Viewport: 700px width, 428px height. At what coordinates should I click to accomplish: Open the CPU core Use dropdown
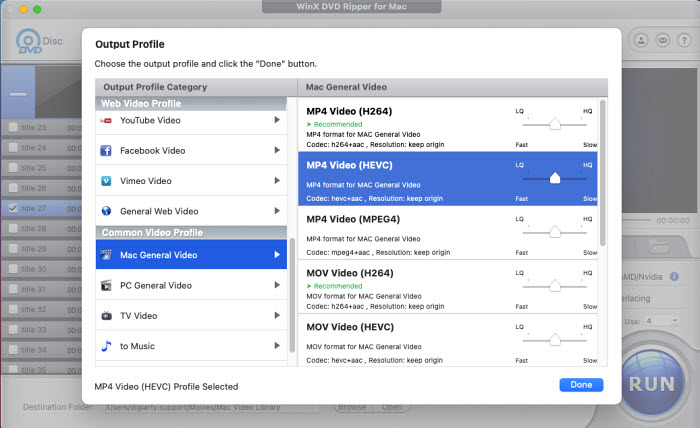[x=662, y=321]
